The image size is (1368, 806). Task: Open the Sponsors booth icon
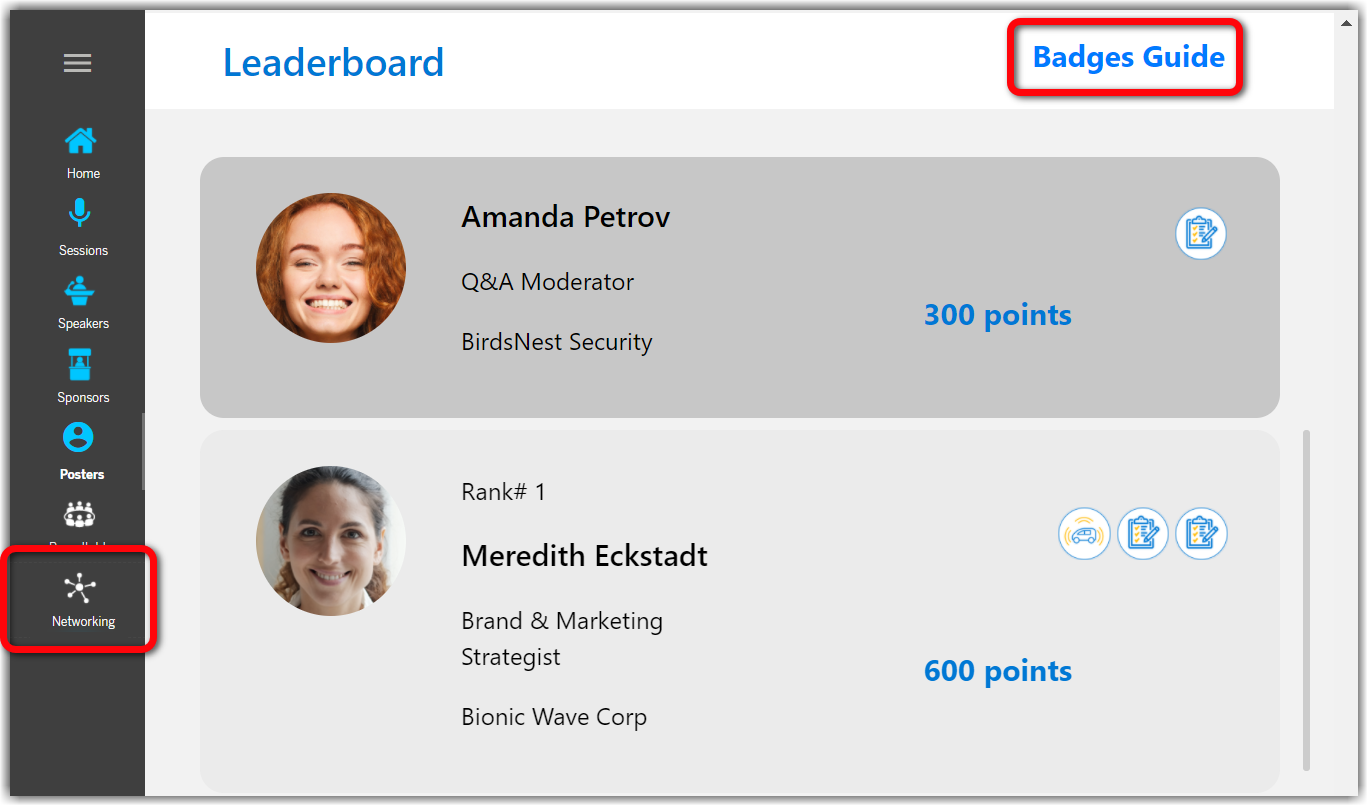(x=80, y=364)
